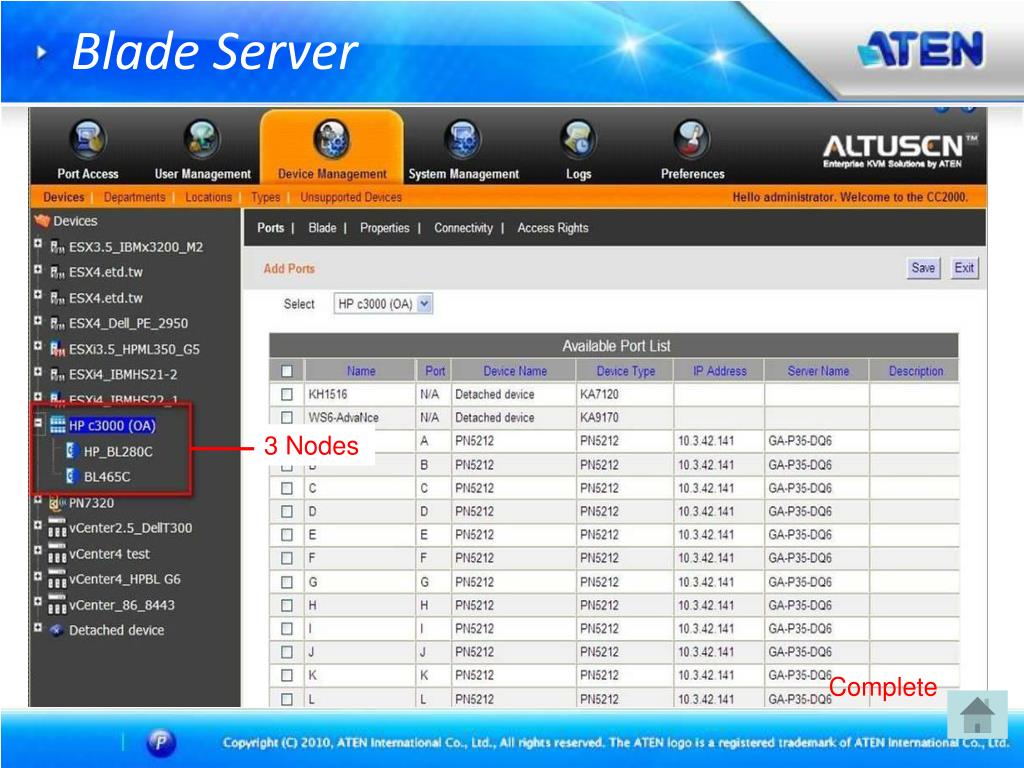Expand the ESXi3.5_HPML350_G5 tree node
Viewport: 1024px width, 768px height.
38,346
